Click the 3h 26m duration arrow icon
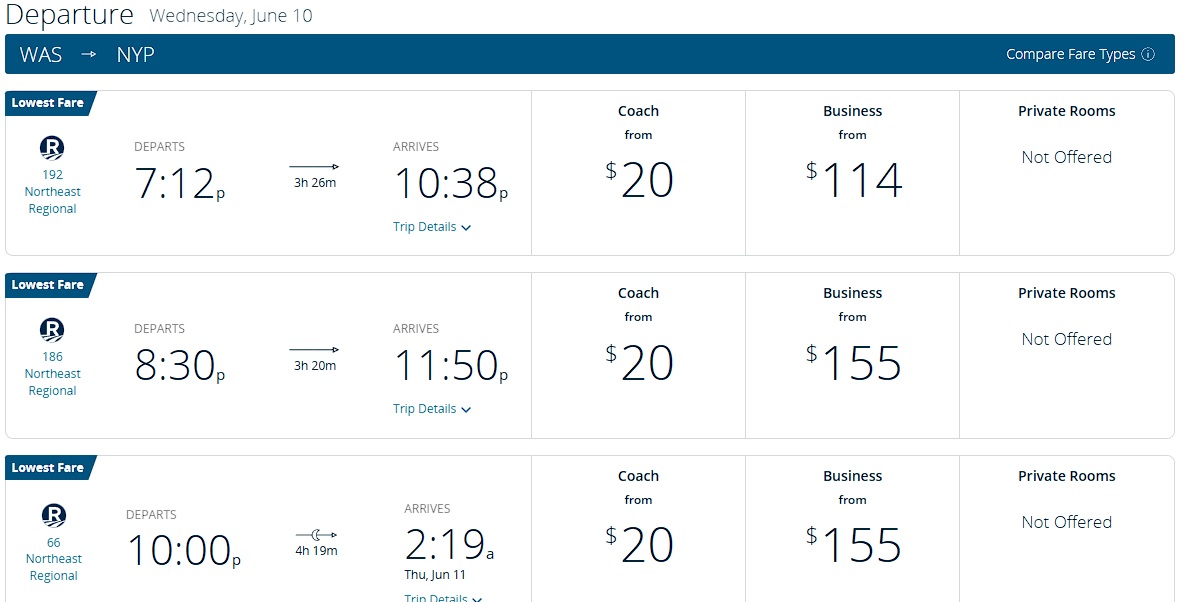Viewport: 1186px width, 602px height. [314, 167]
